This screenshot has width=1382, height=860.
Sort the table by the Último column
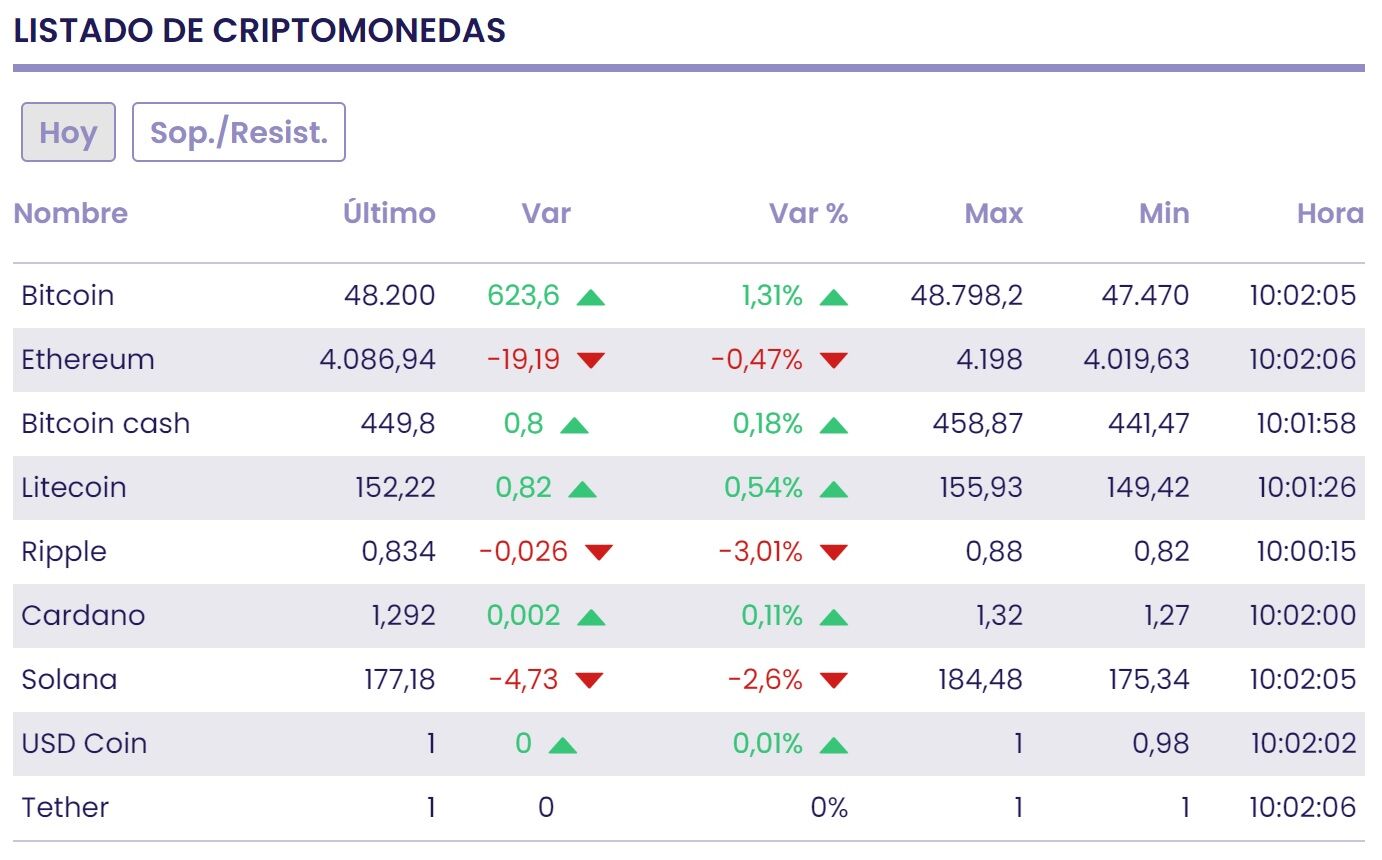pos(389,213)
